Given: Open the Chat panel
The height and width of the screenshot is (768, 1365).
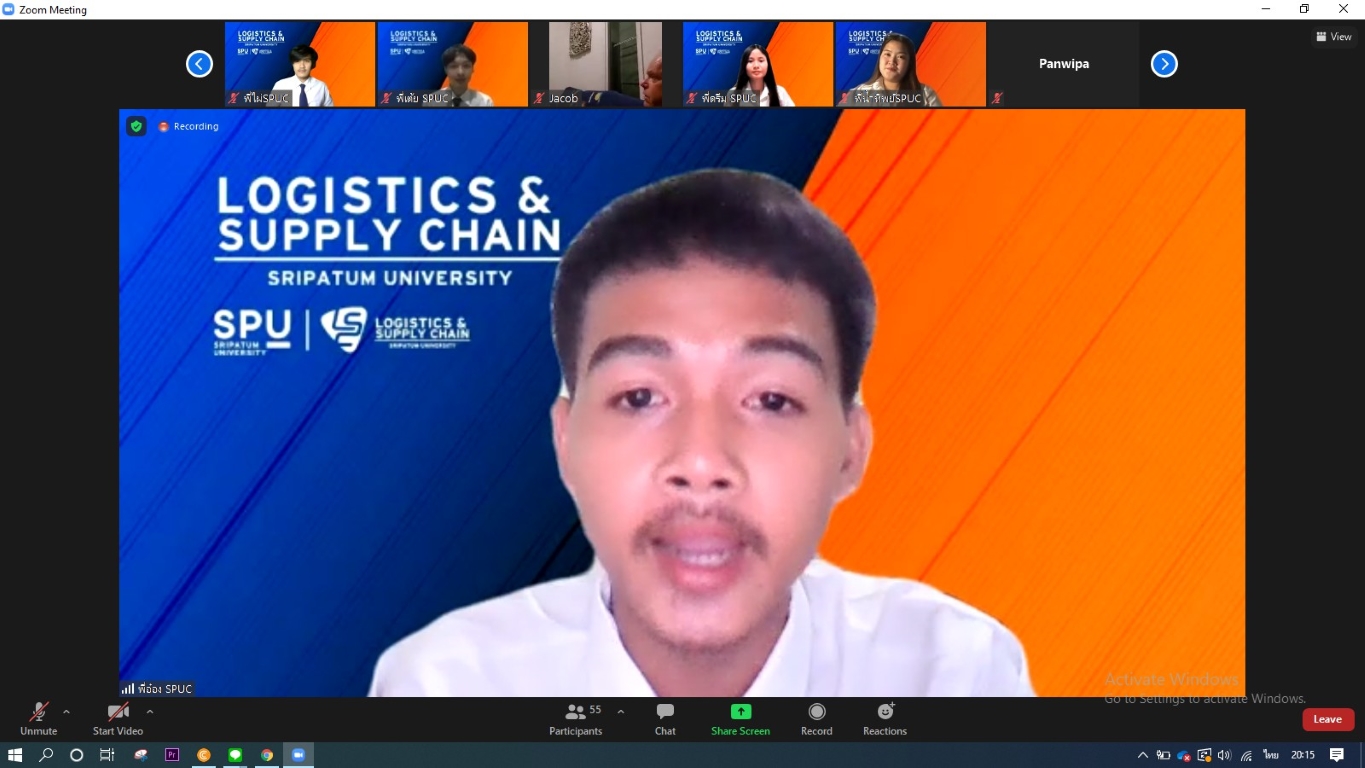Looking at the screenshot, I should pos(665,718).
